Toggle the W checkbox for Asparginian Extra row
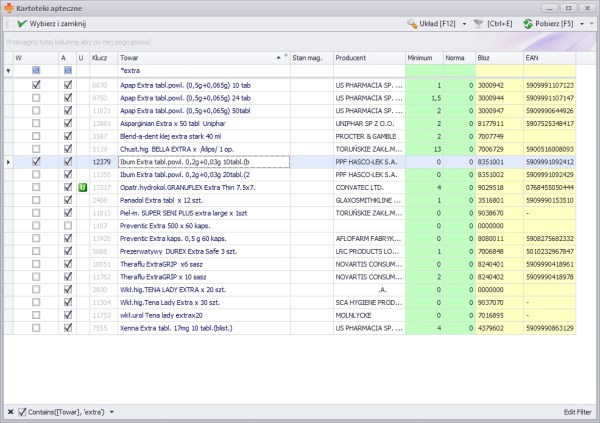 pyautogui.click(x=36, y=123)
